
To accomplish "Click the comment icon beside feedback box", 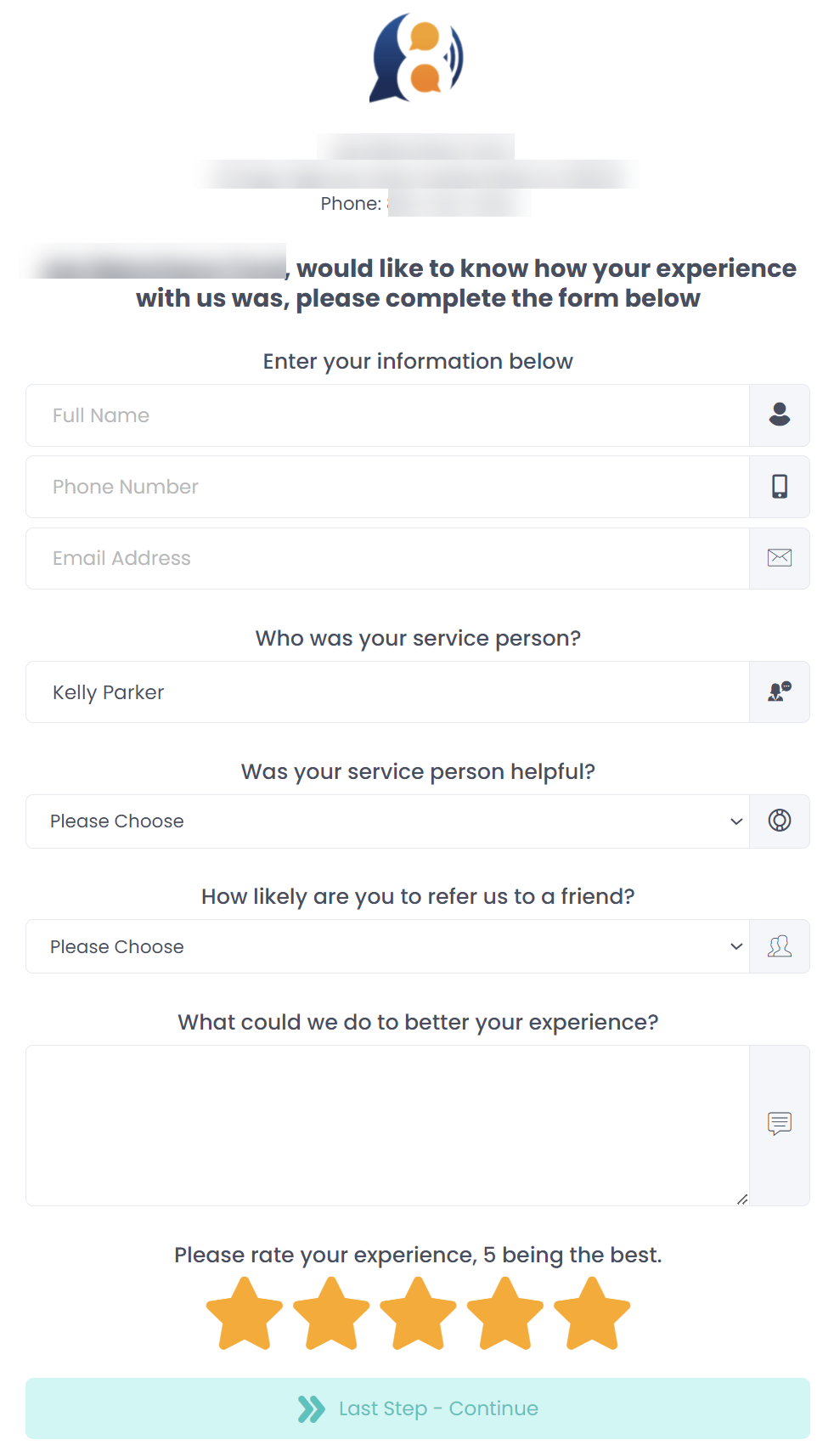I will [x=779, y=1124].
